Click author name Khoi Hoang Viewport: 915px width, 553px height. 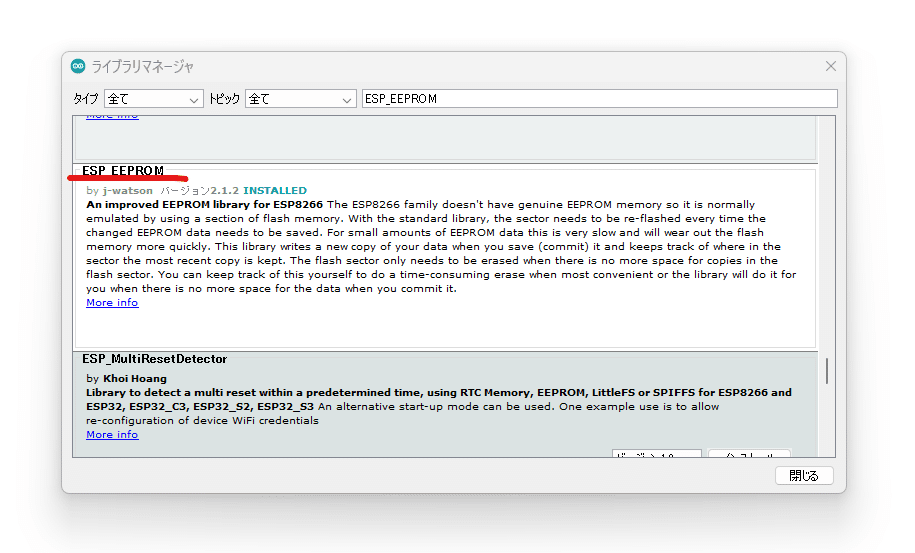(135, 379)
